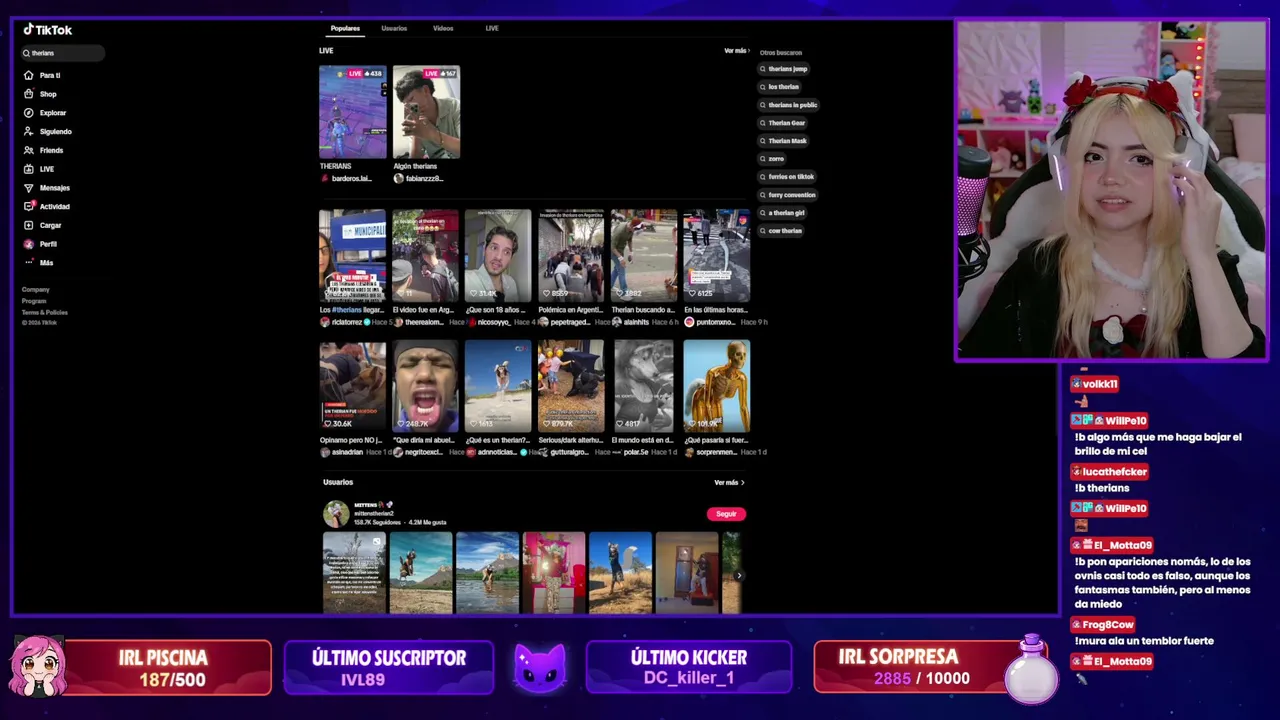This screenshot has height=720, width=1280.
Task: Click heart icon on 248.7K video
Action: [400, 424]
